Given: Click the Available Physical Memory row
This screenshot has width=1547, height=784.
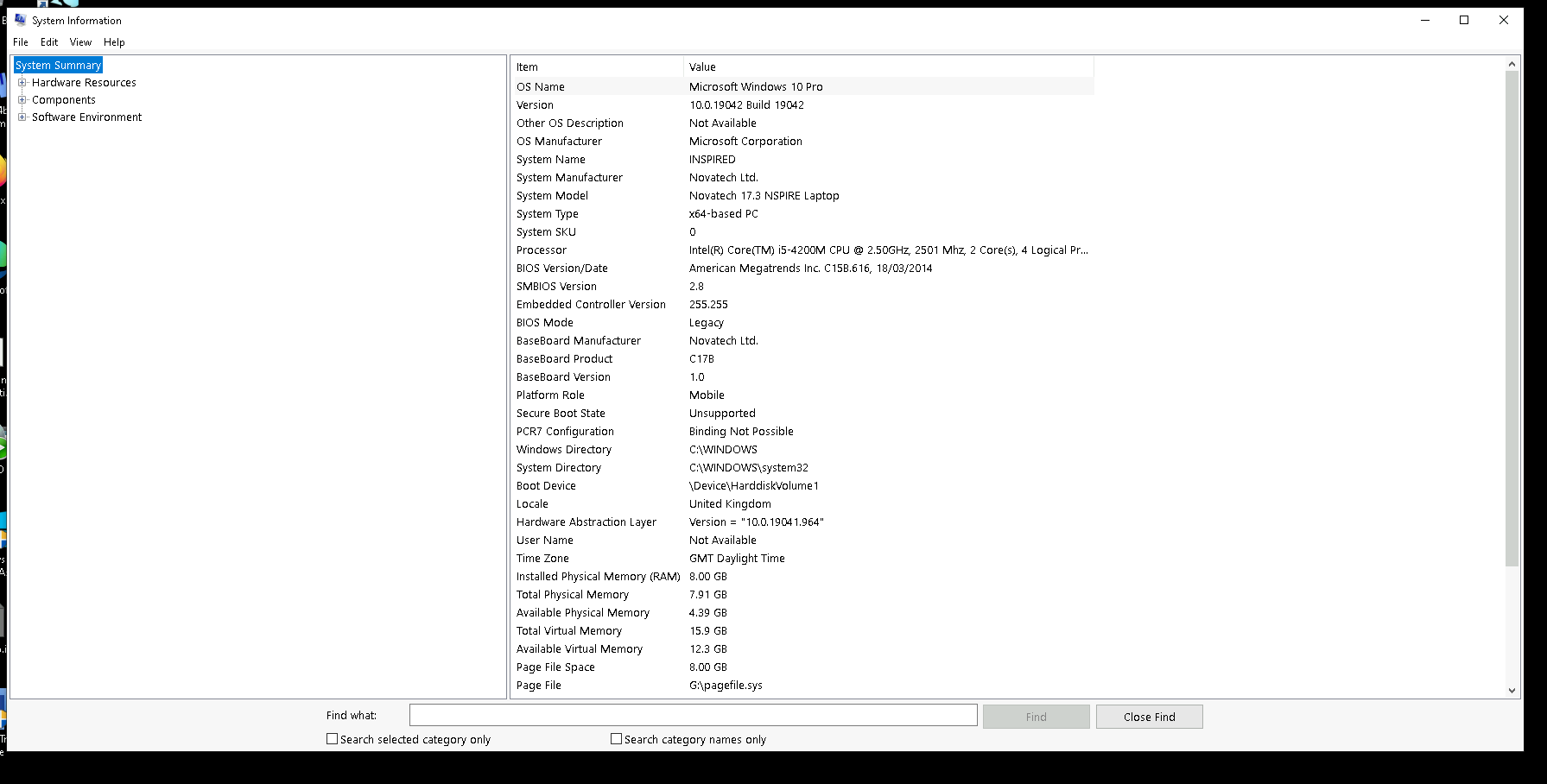Looking at the screenshot, I should tap(802, 612).
